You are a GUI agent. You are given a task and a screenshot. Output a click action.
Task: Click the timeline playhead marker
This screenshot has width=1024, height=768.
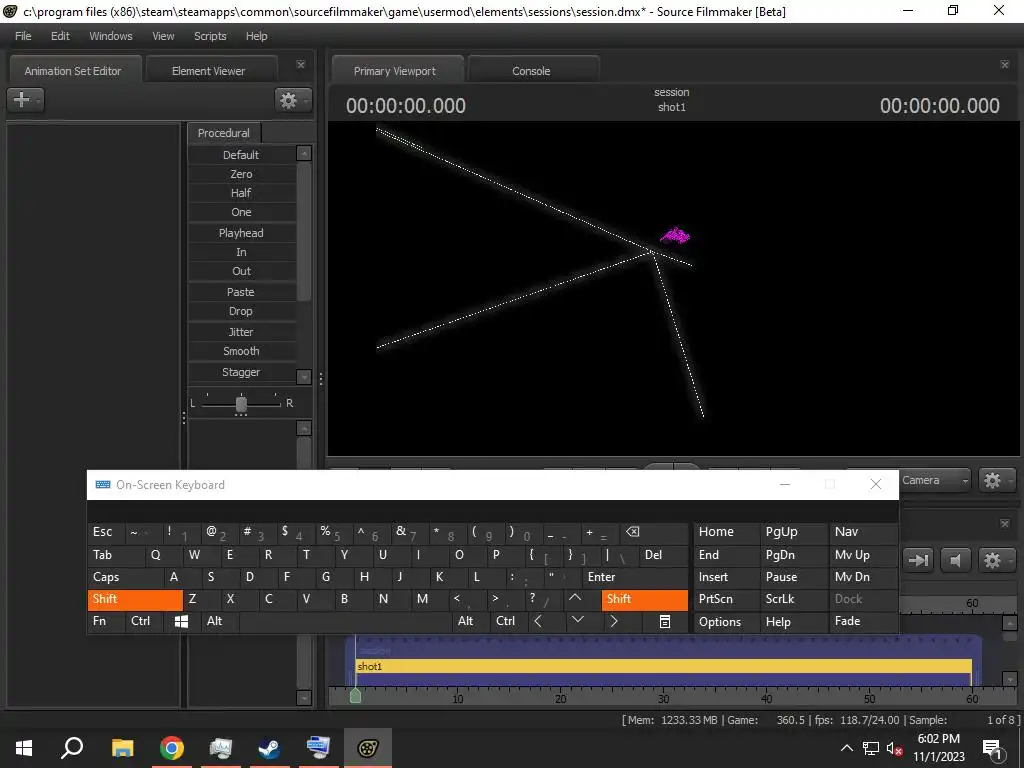tap(355, 696)
